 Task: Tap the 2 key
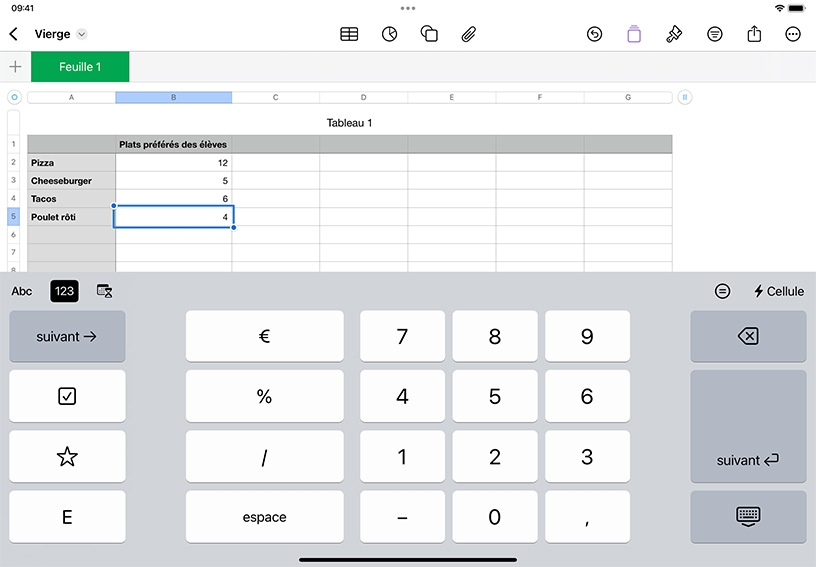click(x=495, y=457)
